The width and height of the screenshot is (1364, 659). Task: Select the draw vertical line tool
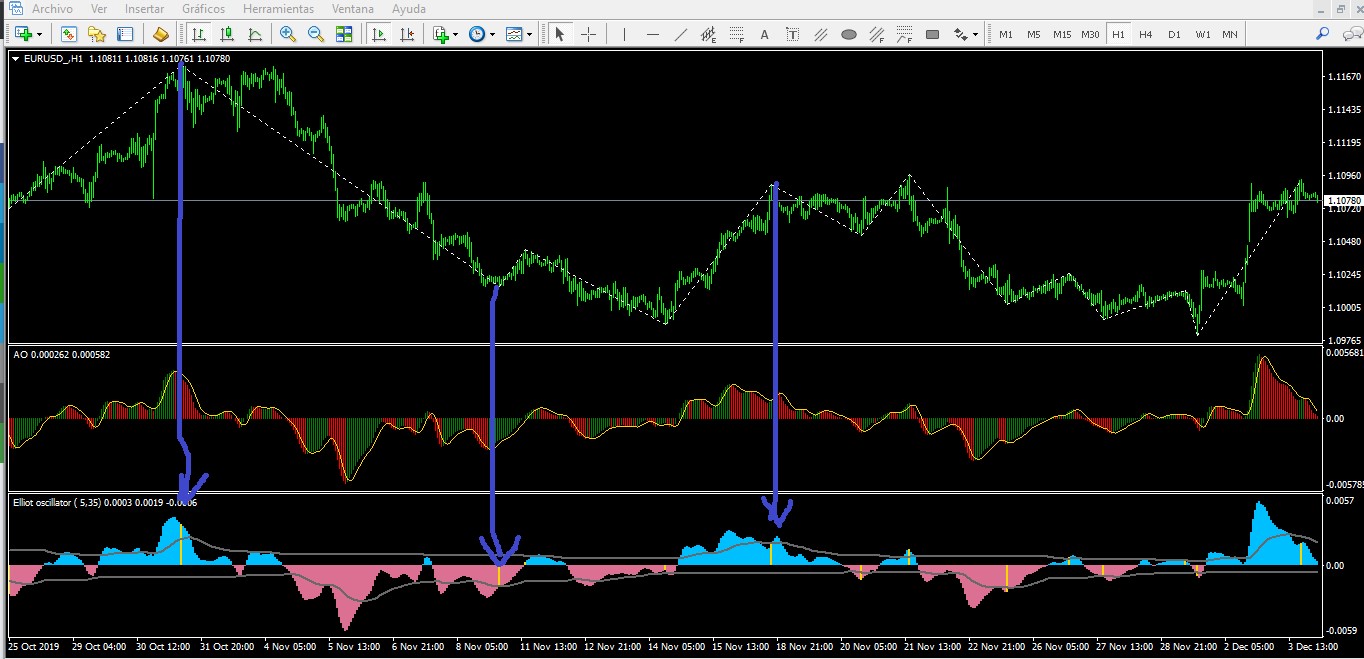tap(624, 34)
